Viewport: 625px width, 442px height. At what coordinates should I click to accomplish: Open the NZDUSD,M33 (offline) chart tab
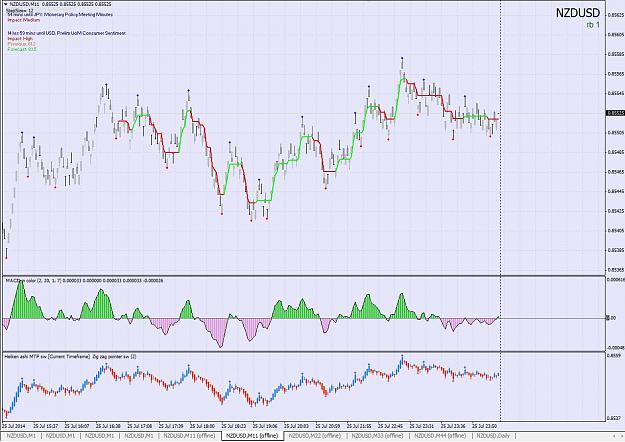377,436
